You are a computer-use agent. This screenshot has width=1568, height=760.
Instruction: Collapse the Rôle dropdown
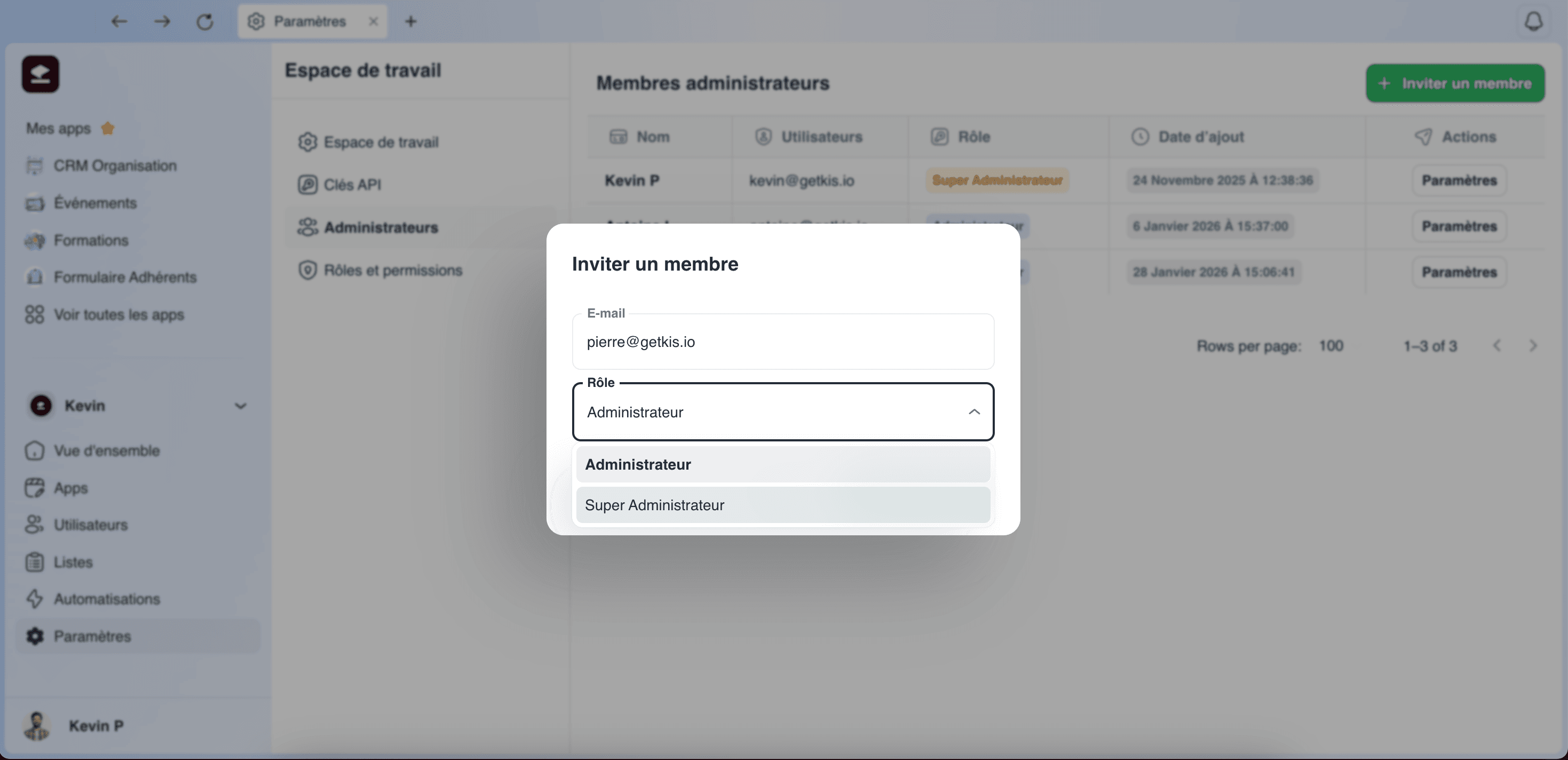(x=974, y=412)
